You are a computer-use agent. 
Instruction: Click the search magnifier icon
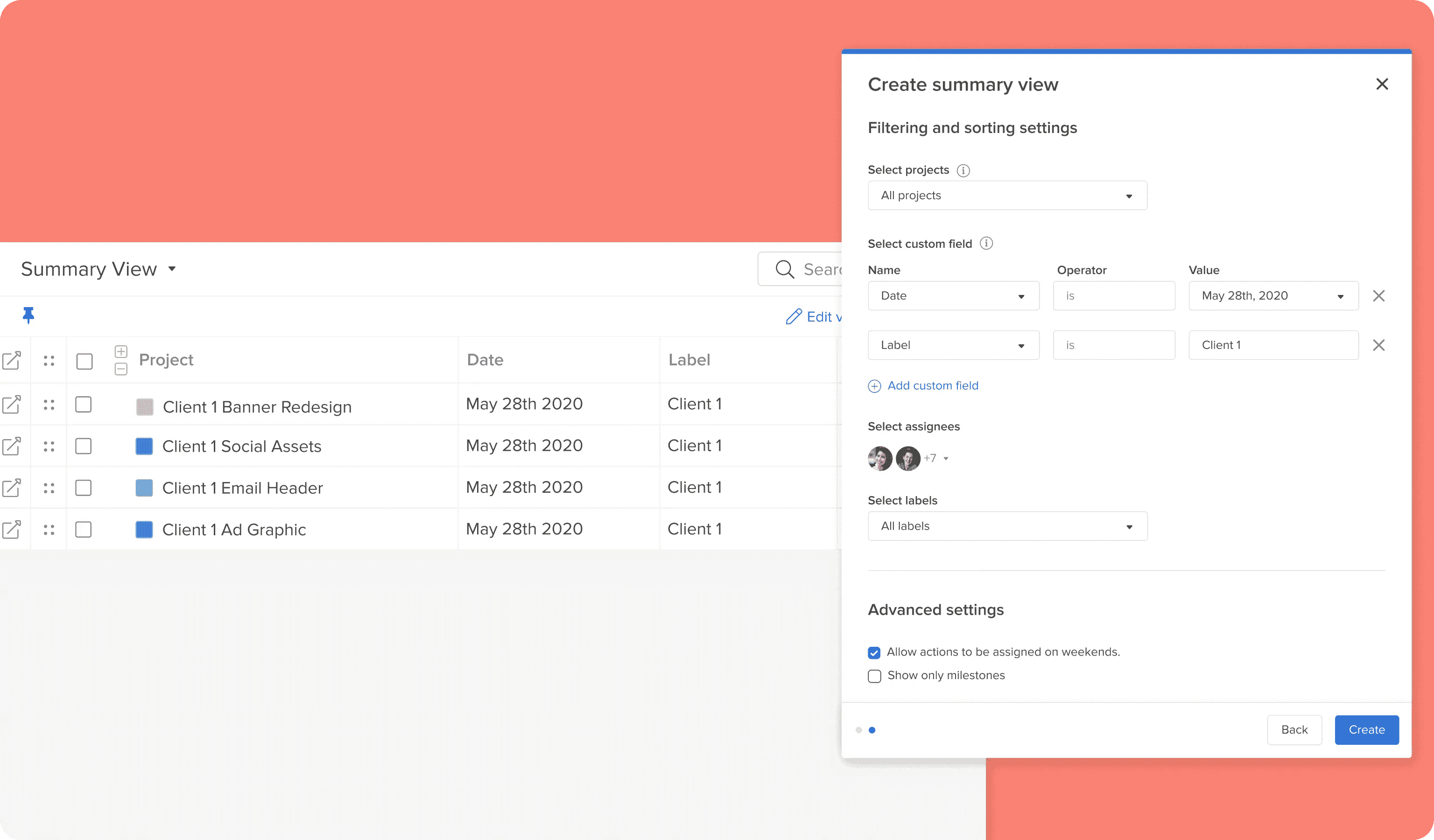[785, 269]
